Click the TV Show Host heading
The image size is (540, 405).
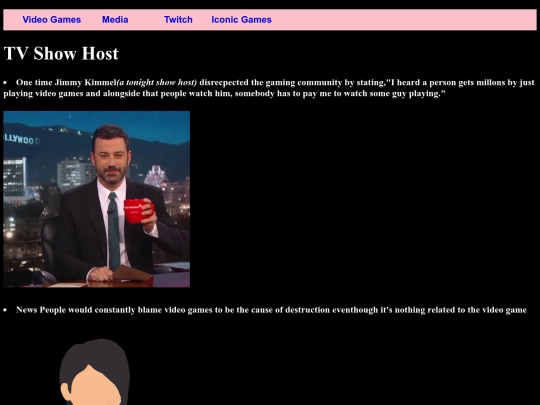61,53
